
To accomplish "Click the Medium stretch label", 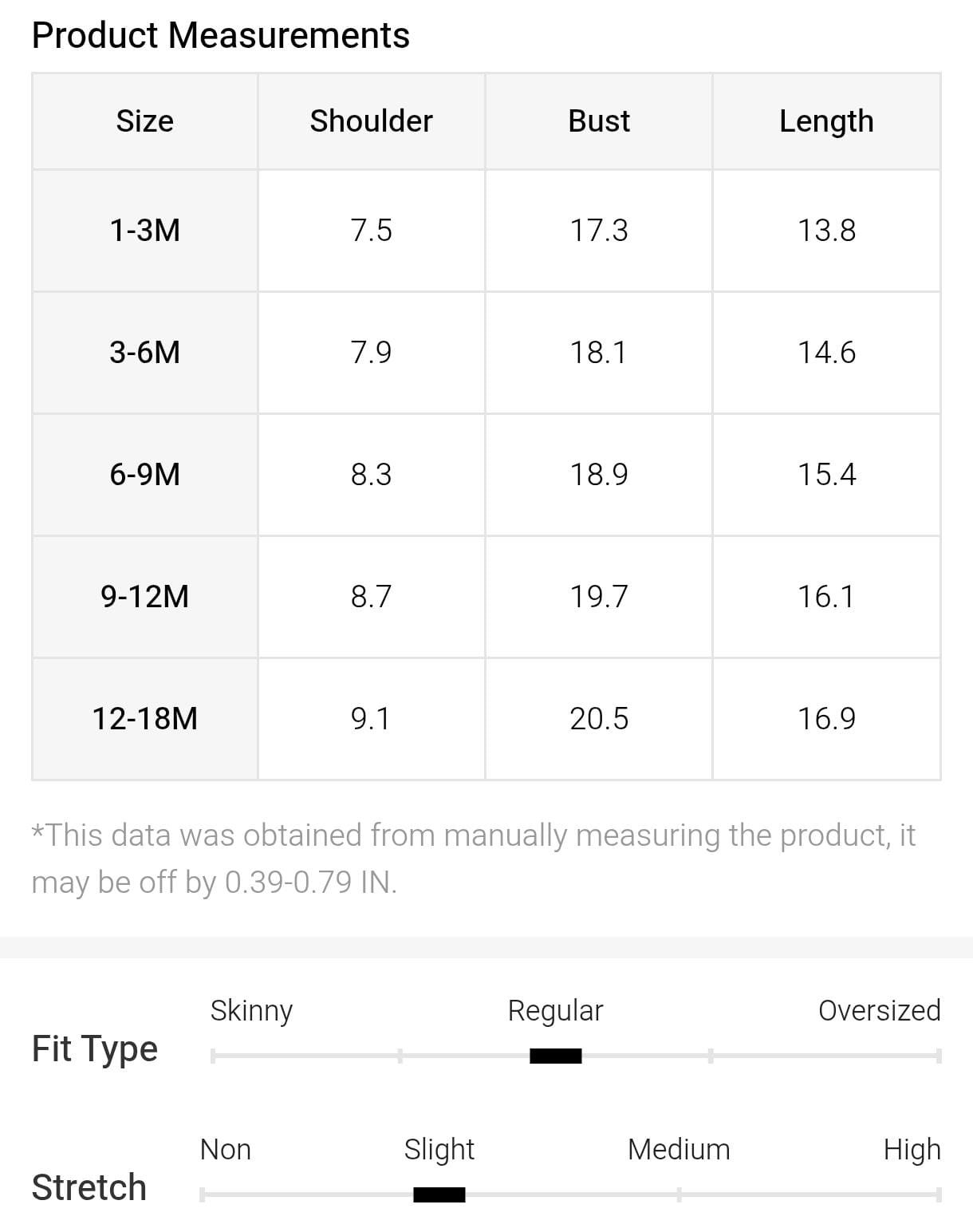I will 679,1149.
